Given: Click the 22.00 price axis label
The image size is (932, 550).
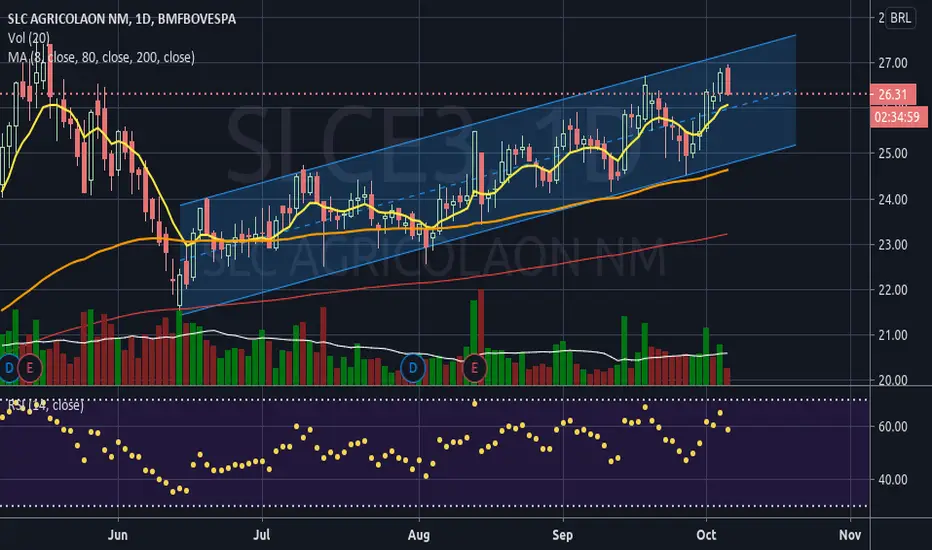Looking at the screenshot, I should (x=893, y=290).
